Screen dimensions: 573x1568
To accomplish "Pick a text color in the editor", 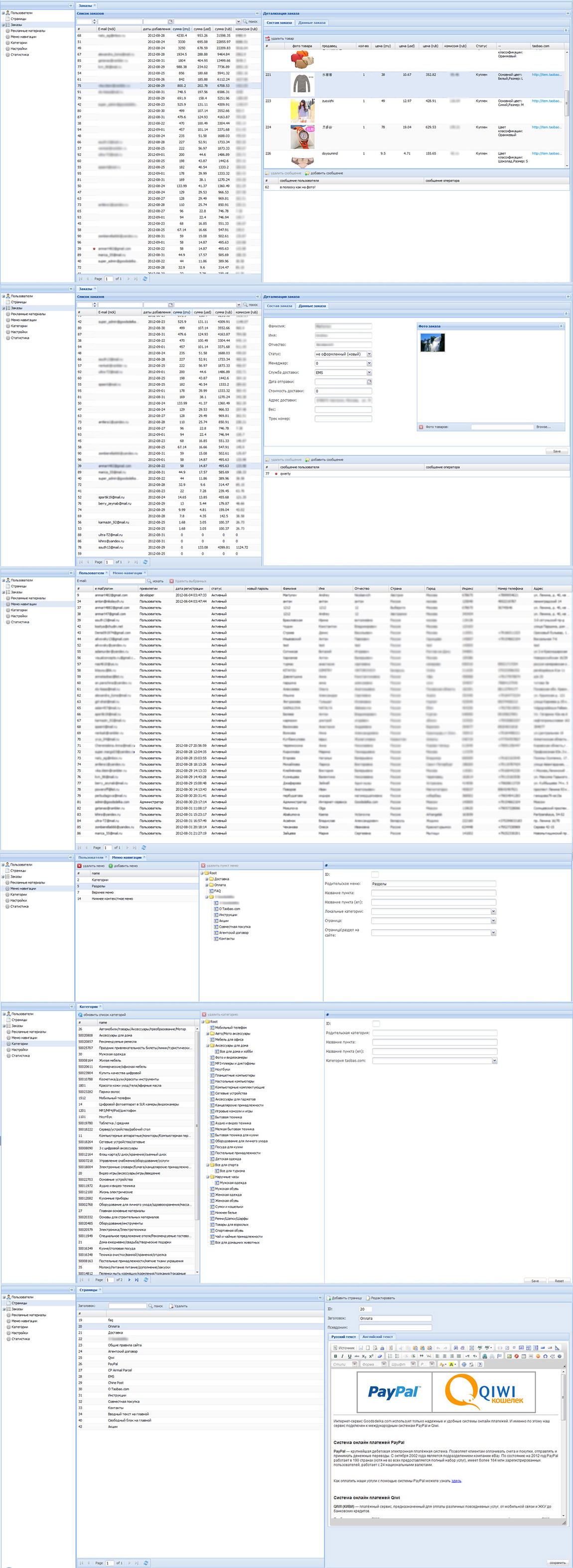I will 443,1365.
